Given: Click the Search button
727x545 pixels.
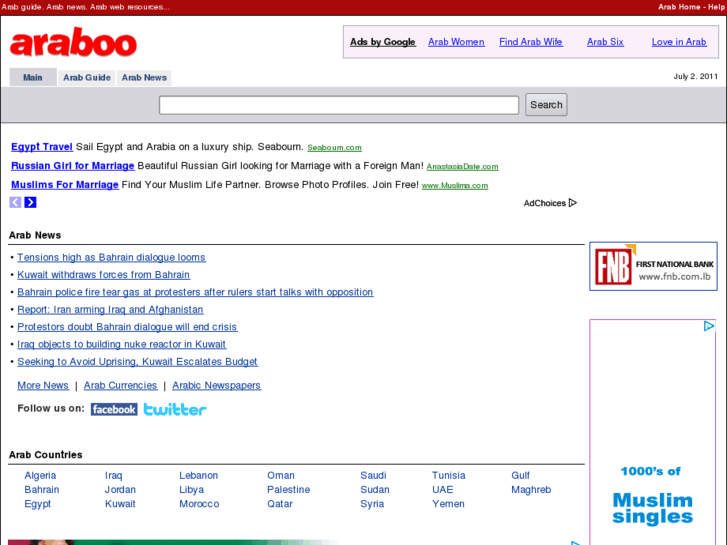Looking at the screenshot, I should (546, 105).
